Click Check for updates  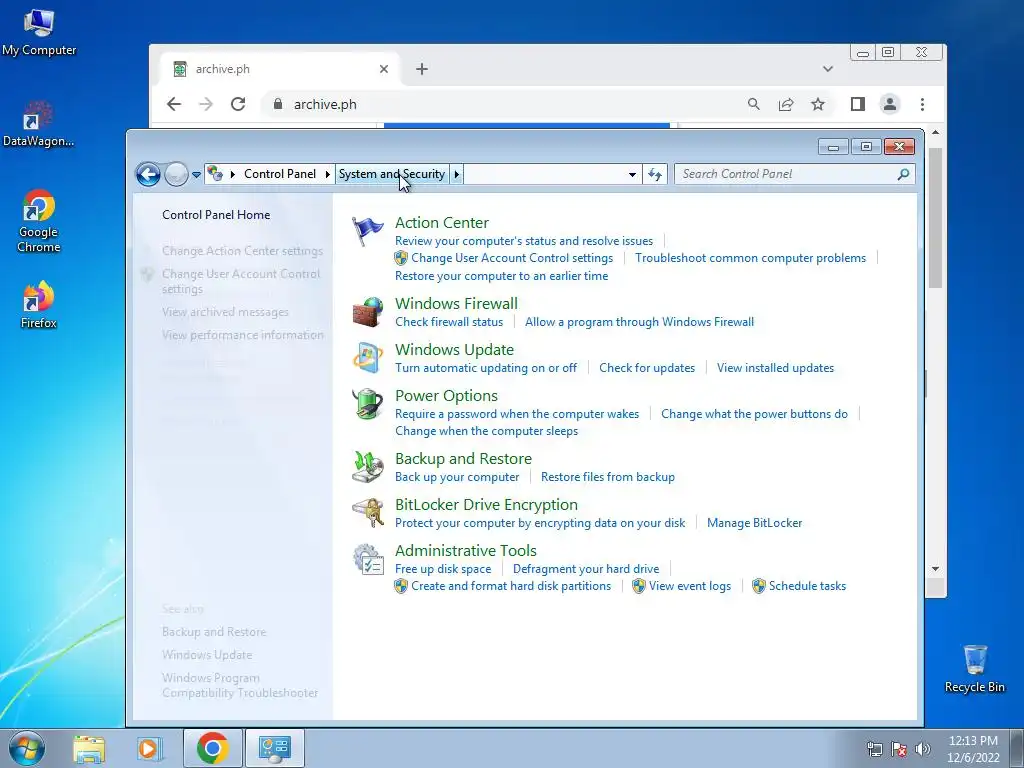pyautogui.click(x=647, y=368)
